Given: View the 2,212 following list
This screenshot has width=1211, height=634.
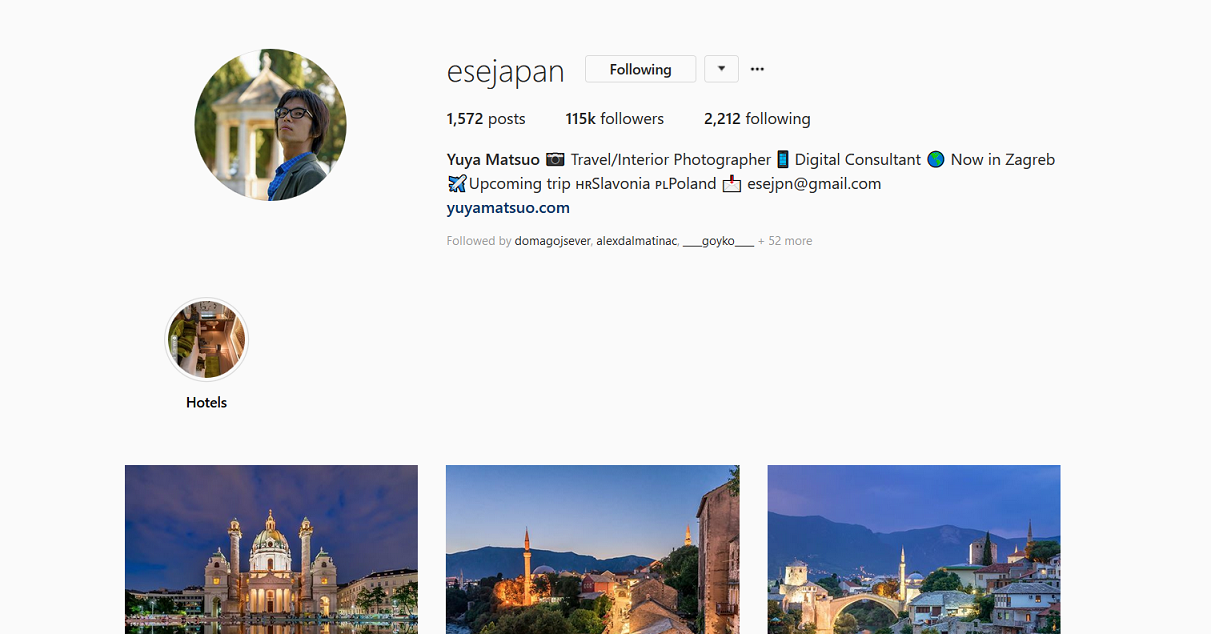Looking at the screenshot, I should [x=757, y=118].
